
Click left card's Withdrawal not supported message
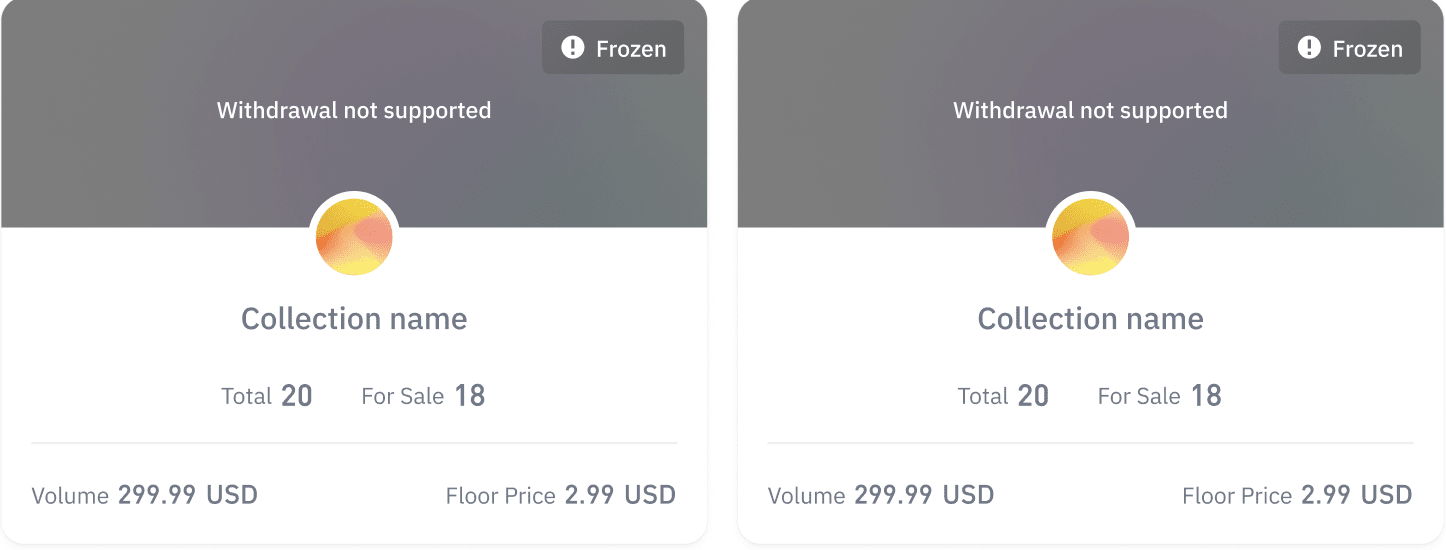[x=354, y=110]
